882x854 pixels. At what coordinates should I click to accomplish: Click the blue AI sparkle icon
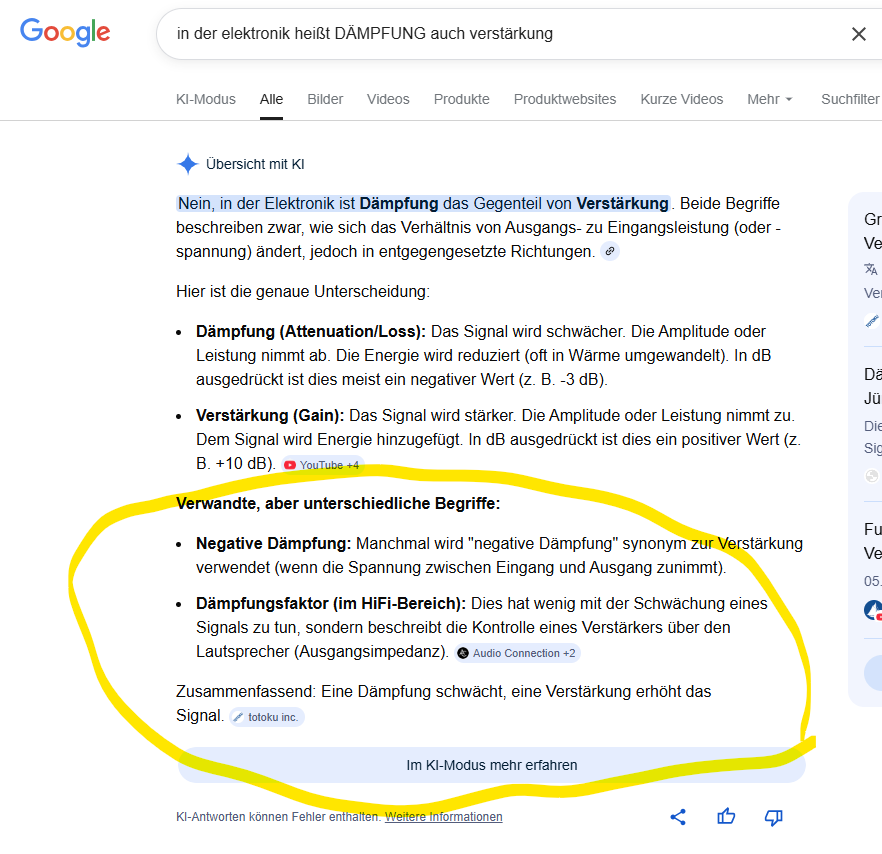(x=187, y=164)
